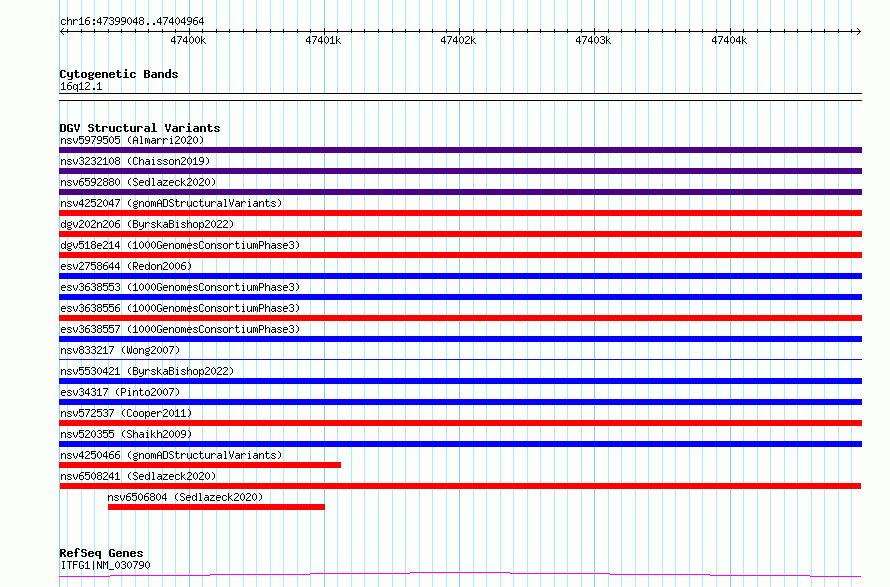Image resolution: width=890 pixels, height=587 pixels.
Task: Click the nsv4252047 (gnomADStructuralVariants) label
Action: 171,203
